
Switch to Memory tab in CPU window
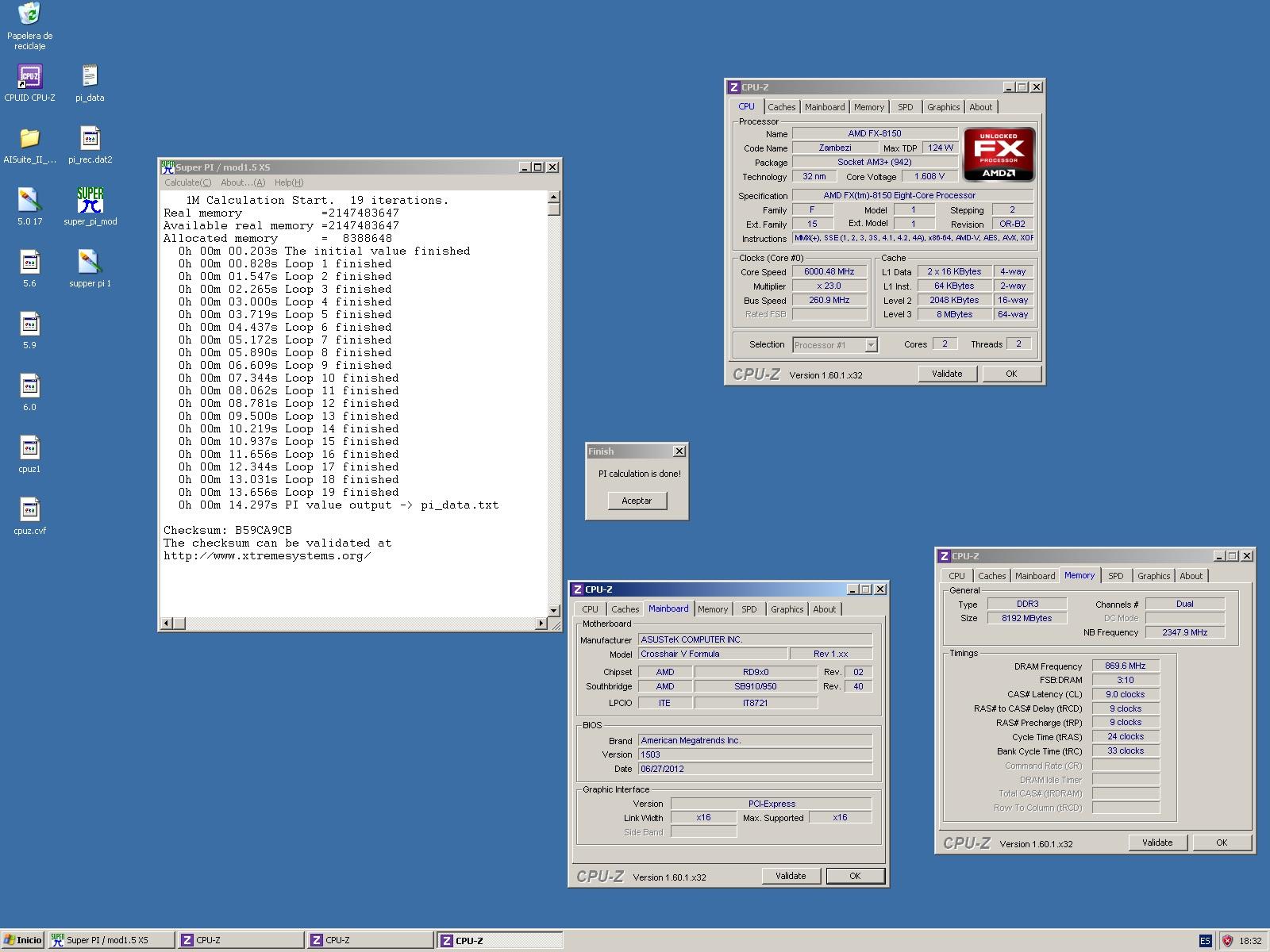[x=869, y=107]
